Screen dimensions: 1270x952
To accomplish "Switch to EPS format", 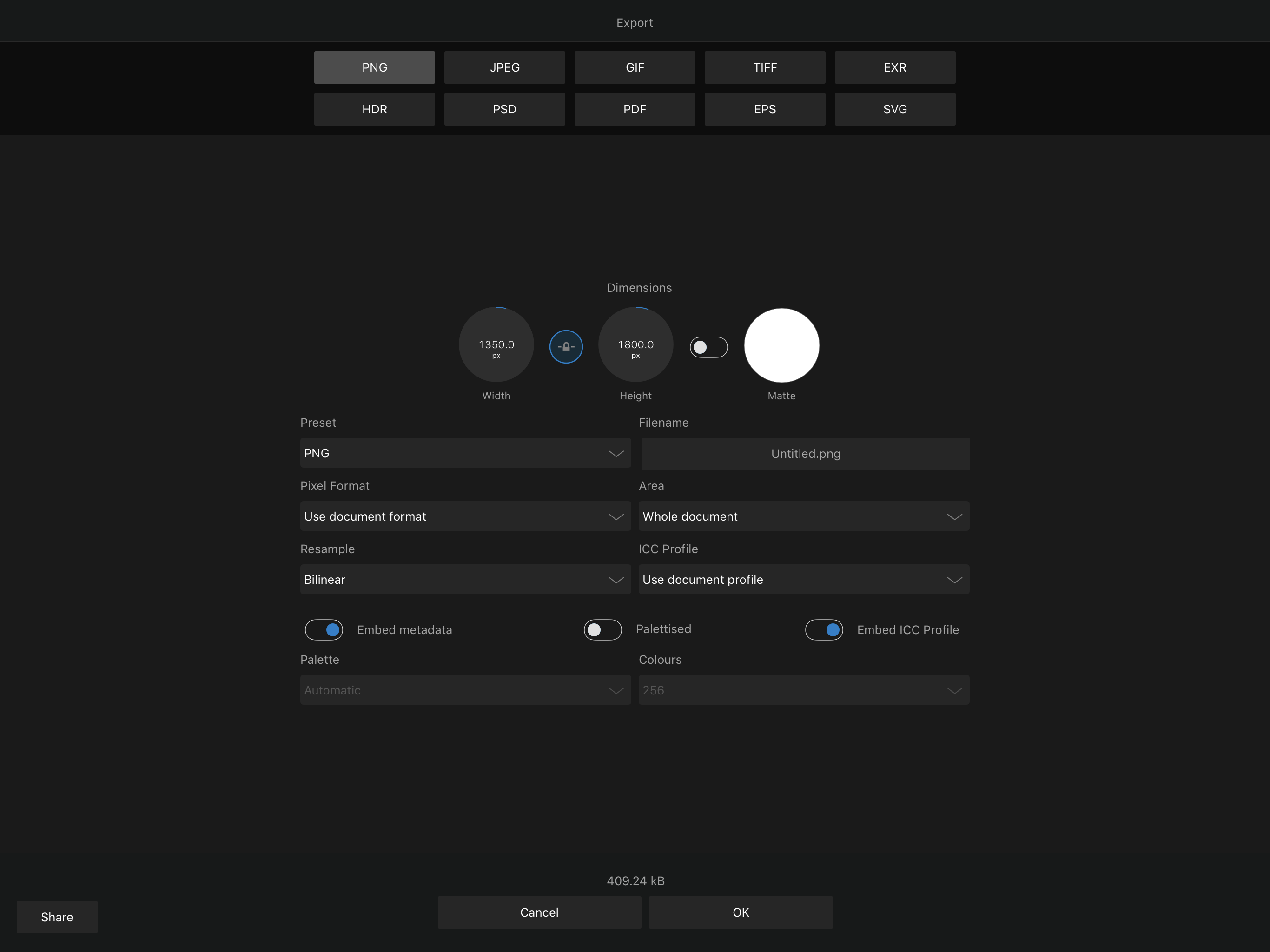I will 765,109.
